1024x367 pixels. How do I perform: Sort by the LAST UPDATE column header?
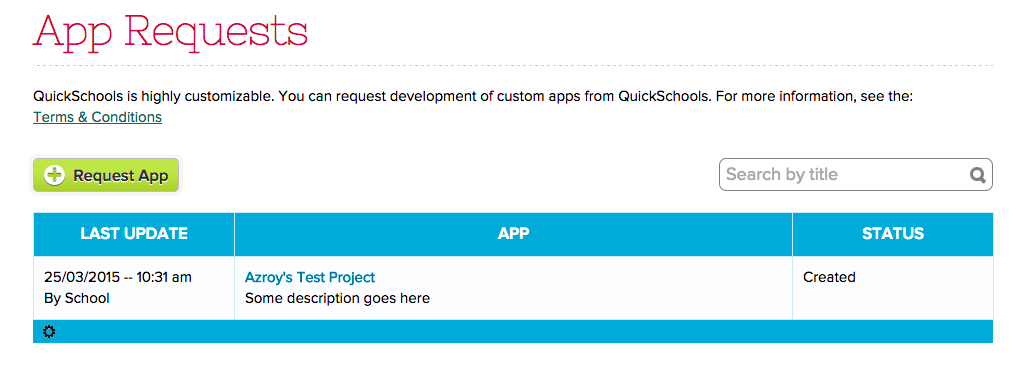pos(134,234)
